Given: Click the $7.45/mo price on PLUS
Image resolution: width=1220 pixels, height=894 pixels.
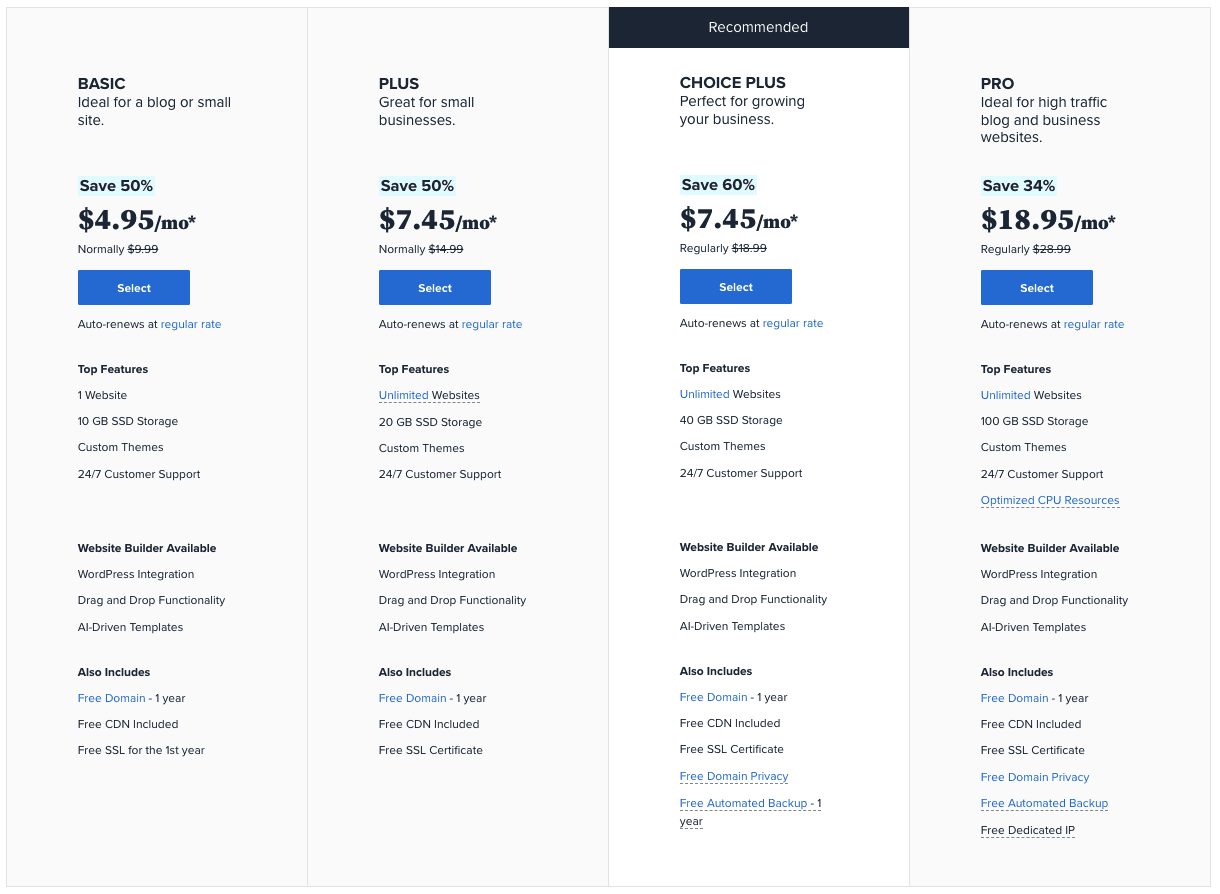Looking at the screenshot, I should [x=438, y=220].
